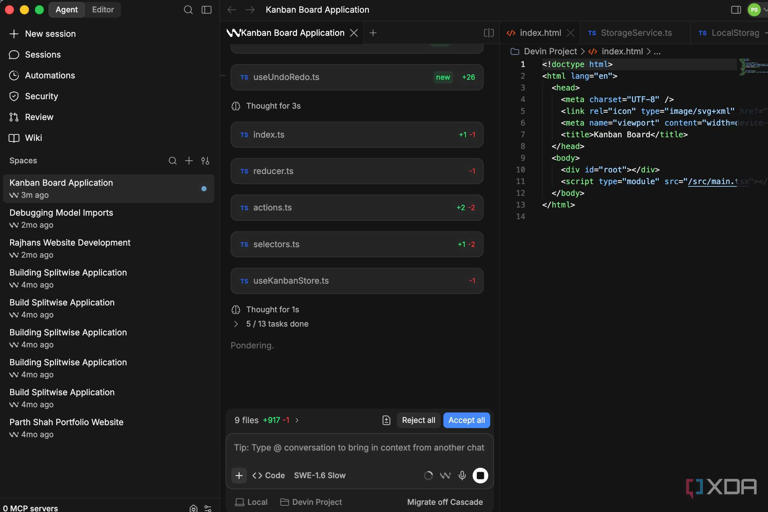This screenshot has height=512, width=768.
Task: Select the Local environment option
Action: pos(251,502)
